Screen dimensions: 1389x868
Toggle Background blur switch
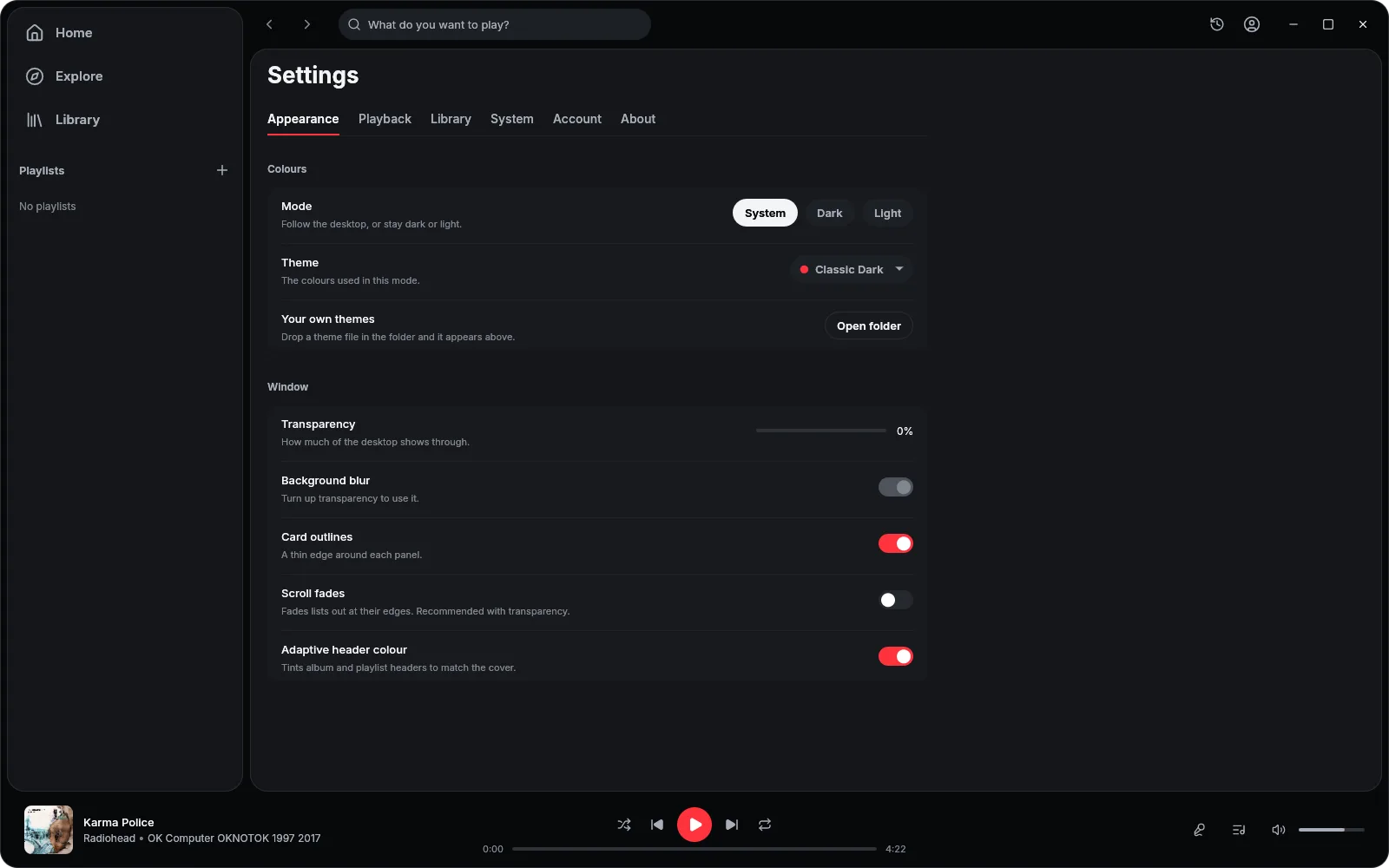(x=896, y=487)
